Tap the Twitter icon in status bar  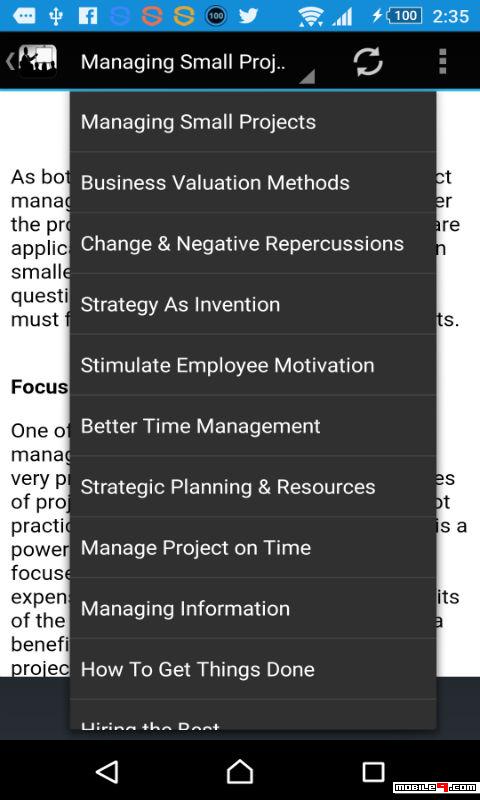tap(248, 16)
